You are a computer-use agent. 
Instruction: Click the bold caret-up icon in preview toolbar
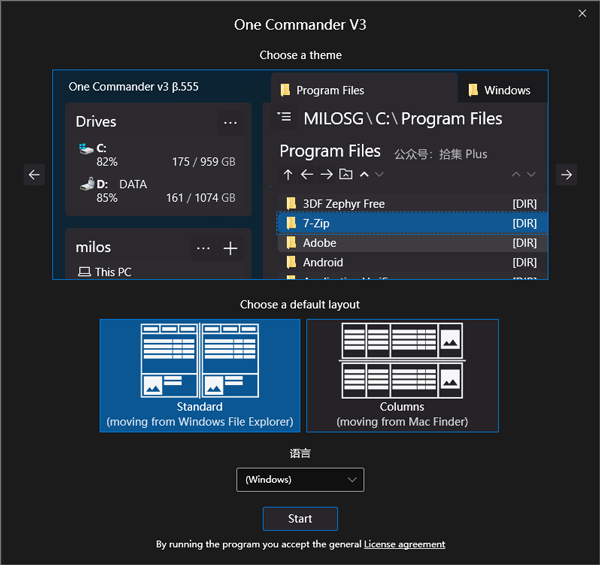(364, 175)
